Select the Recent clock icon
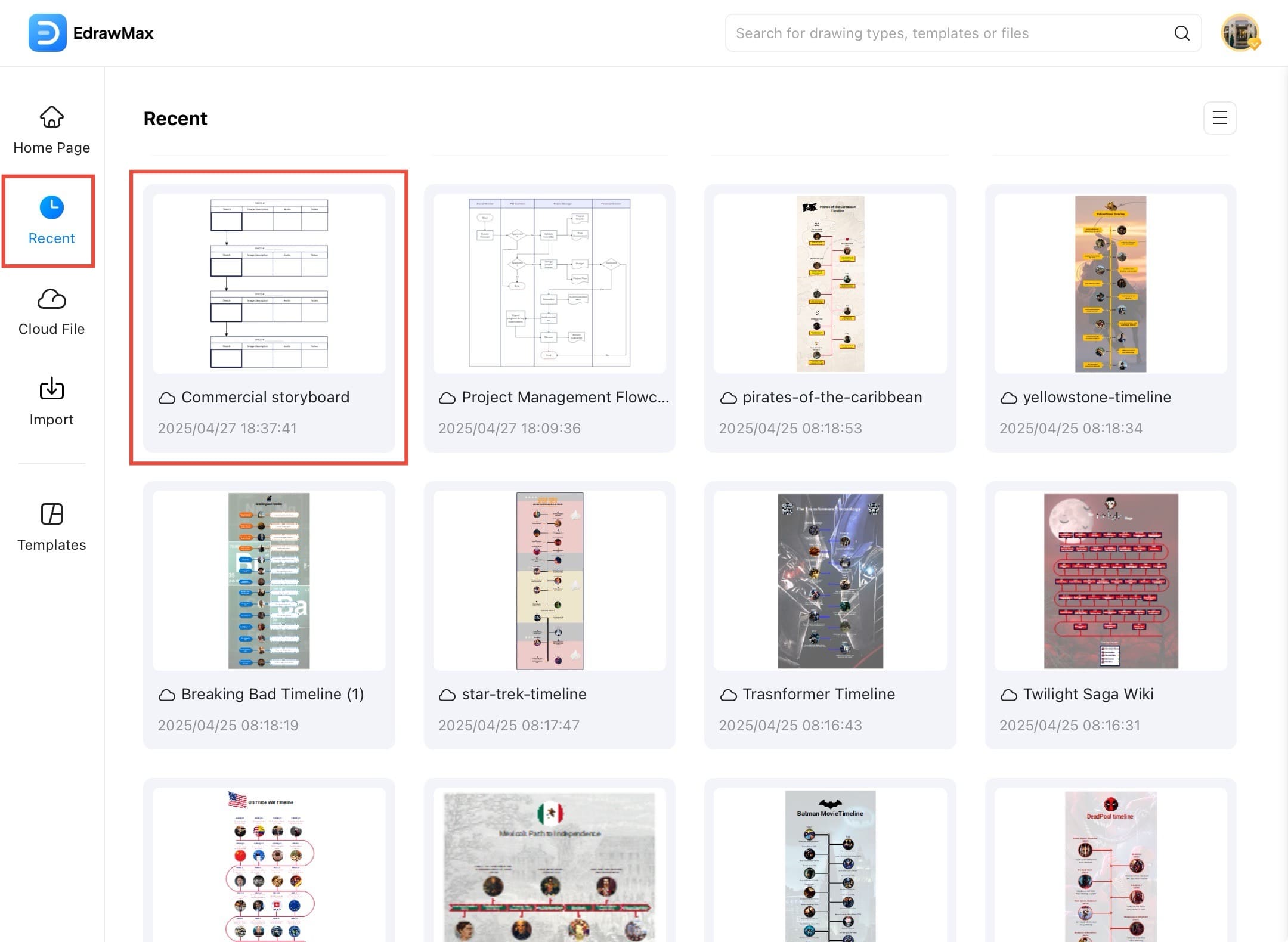 tap(51, 207)
